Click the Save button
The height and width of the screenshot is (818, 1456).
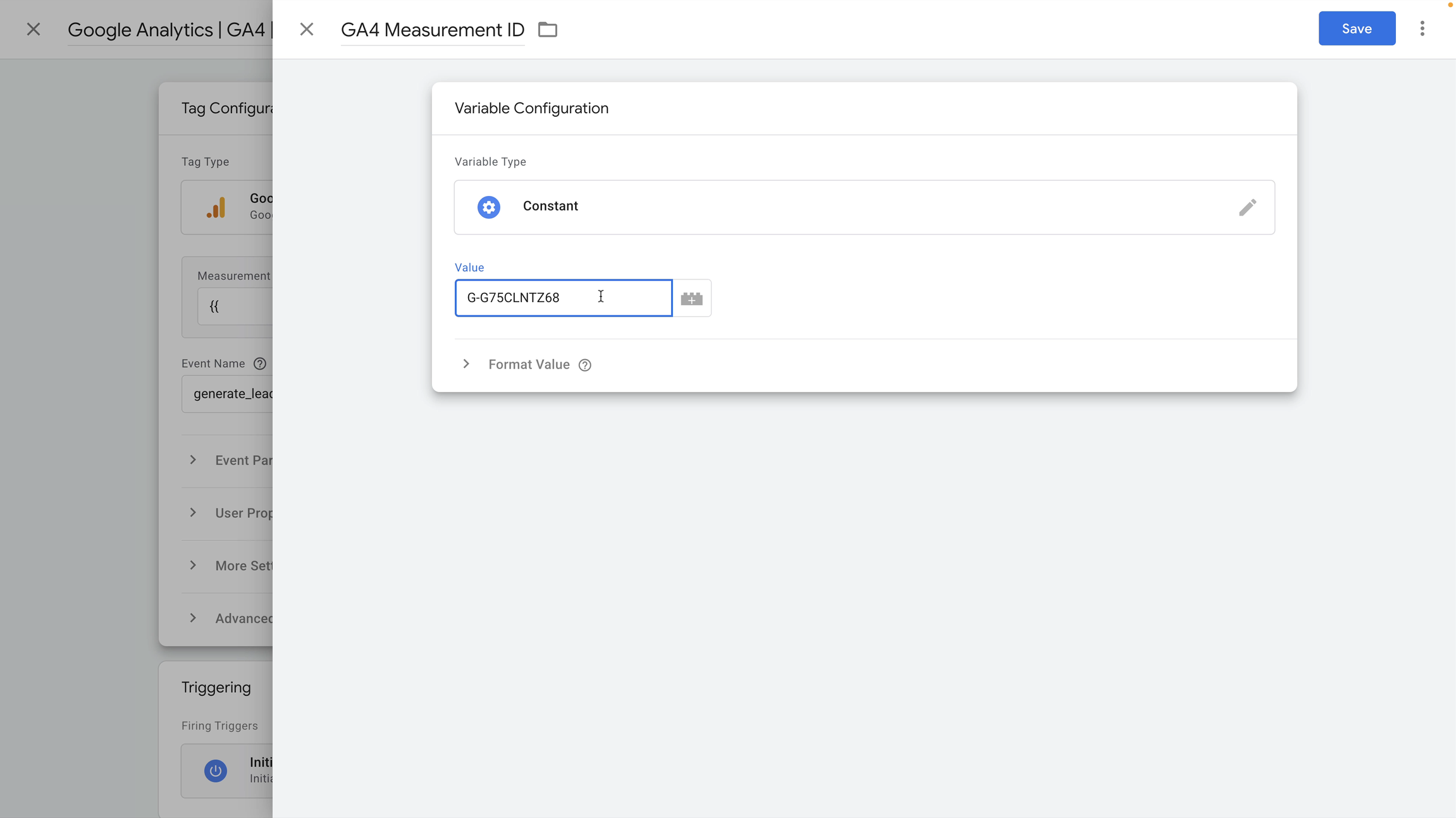tap(1356, 28)
